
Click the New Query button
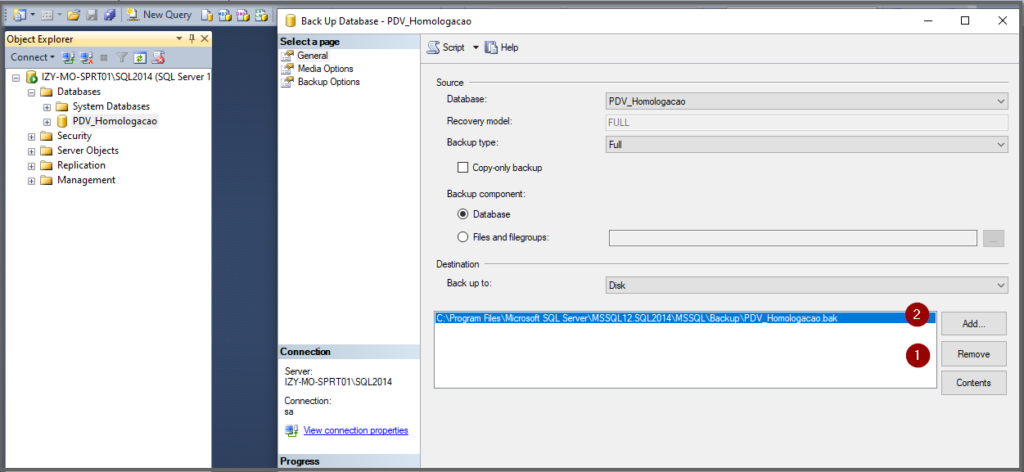click(x=159, y=14)
